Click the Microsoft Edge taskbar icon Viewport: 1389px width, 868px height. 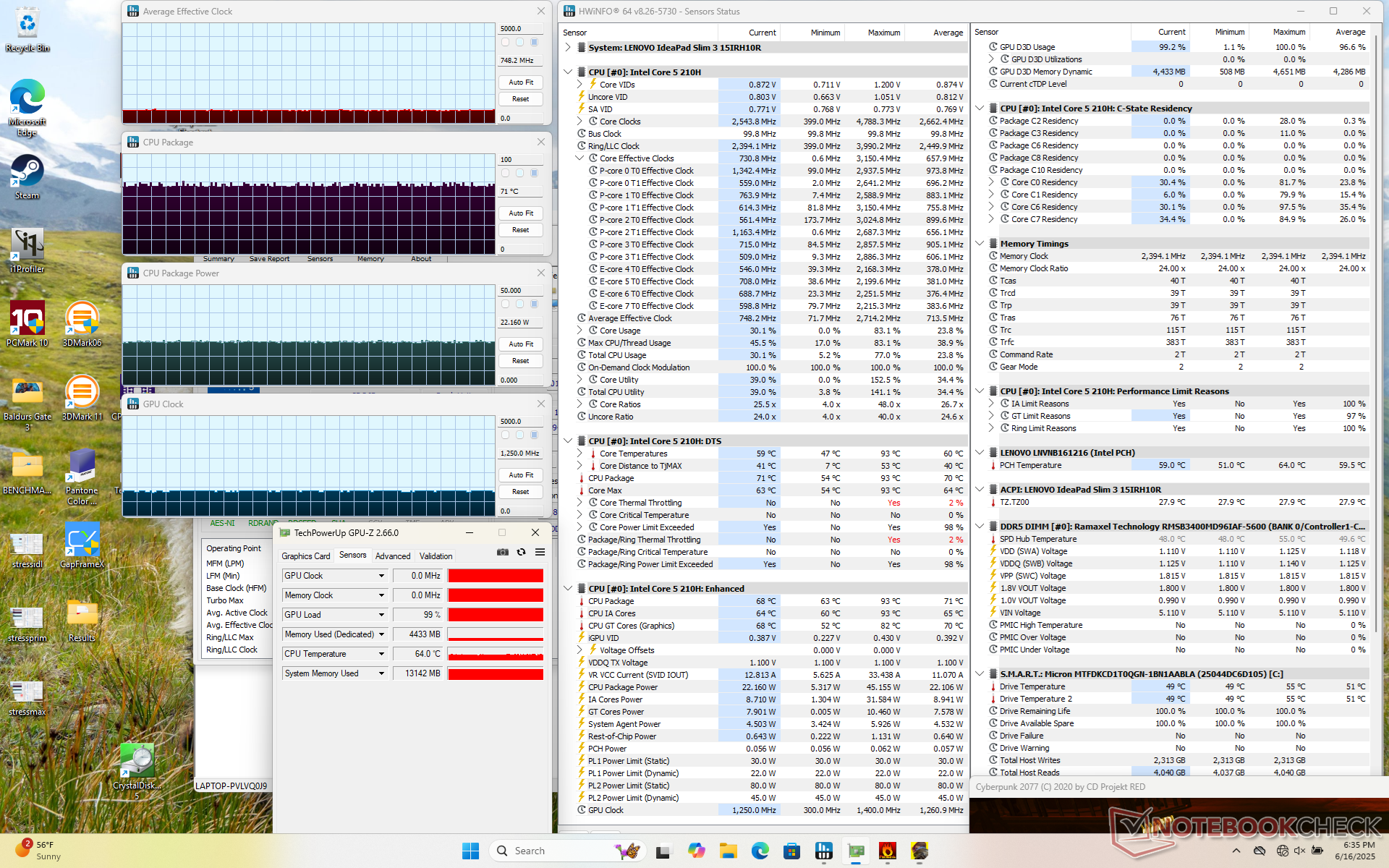(x=760, y=851)
